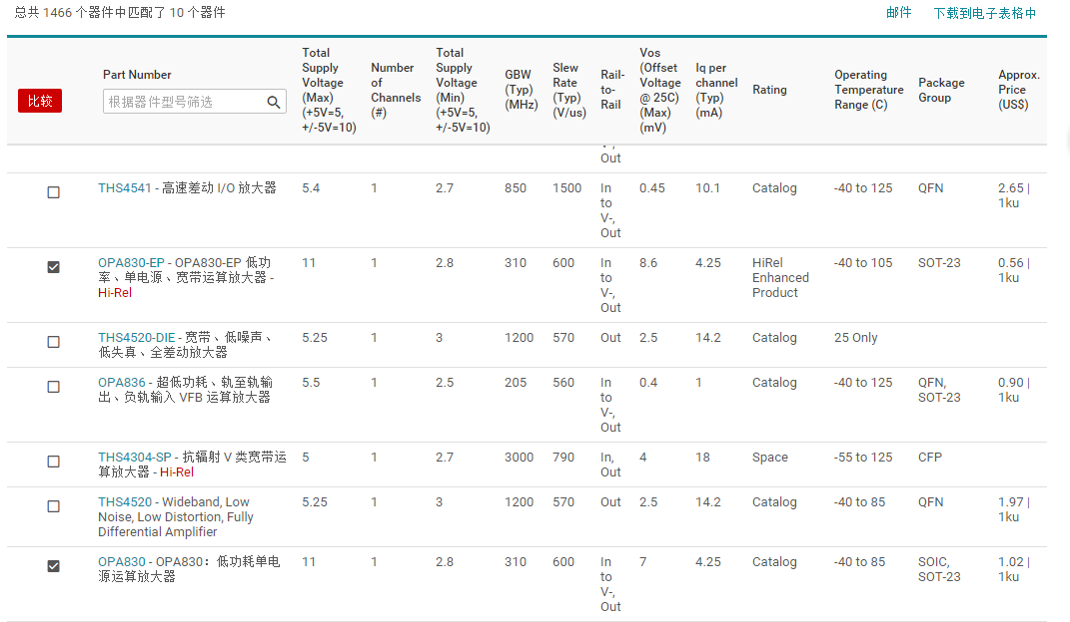Click the 205 GBW value cell

tap(515, 382)
